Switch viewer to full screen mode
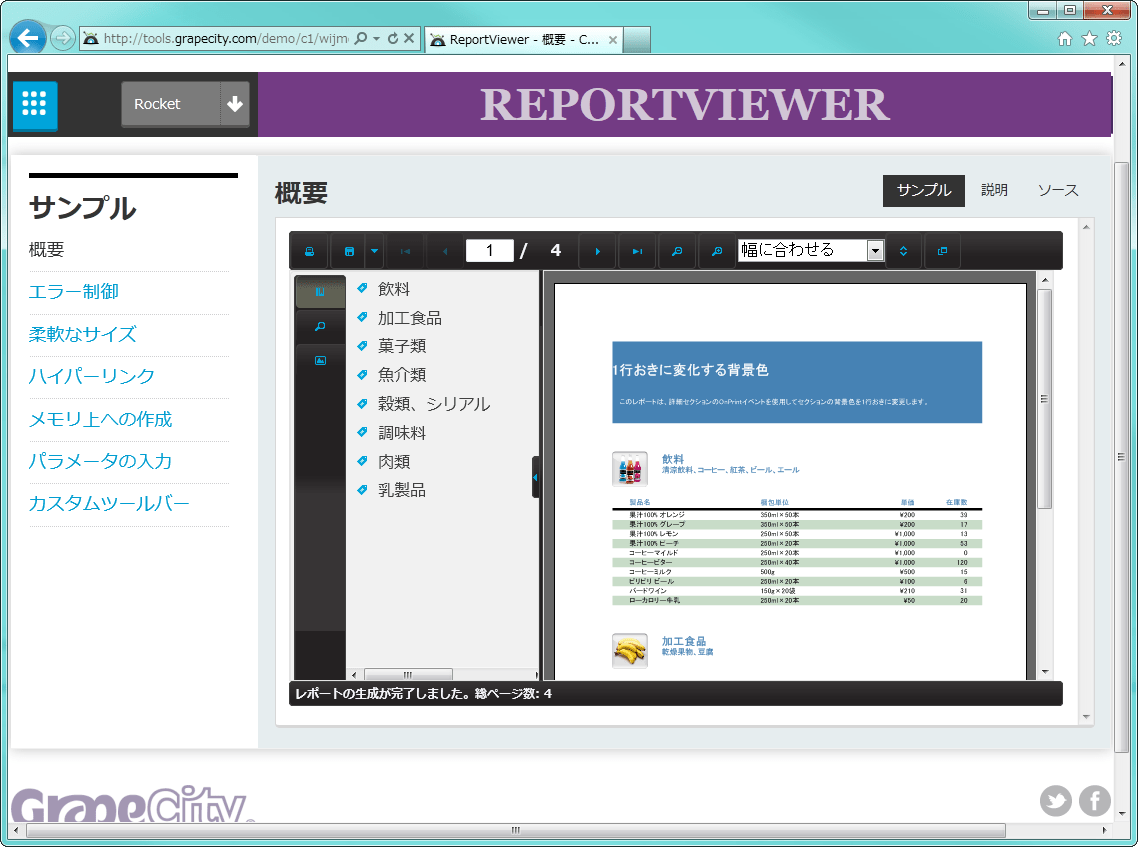This screenshot has width=1138, height=847. 941,250
